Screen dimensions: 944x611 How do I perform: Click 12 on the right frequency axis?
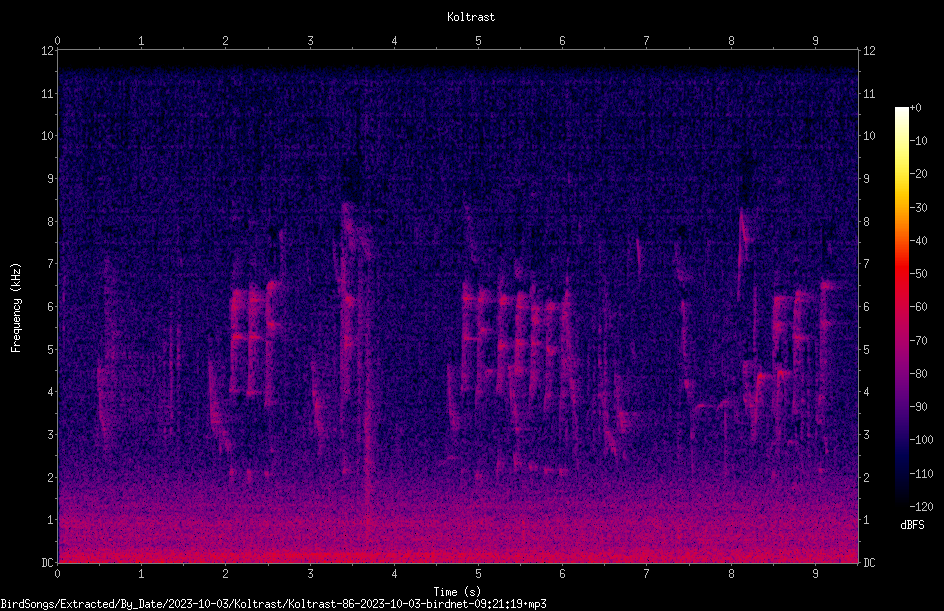[869, 51]
